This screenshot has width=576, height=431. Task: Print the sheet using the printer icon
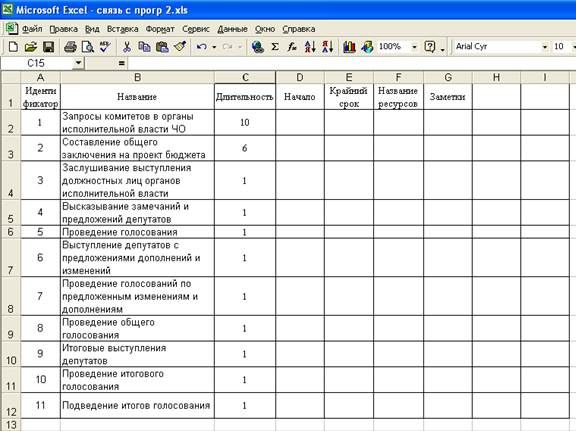[x=70, y=47]
